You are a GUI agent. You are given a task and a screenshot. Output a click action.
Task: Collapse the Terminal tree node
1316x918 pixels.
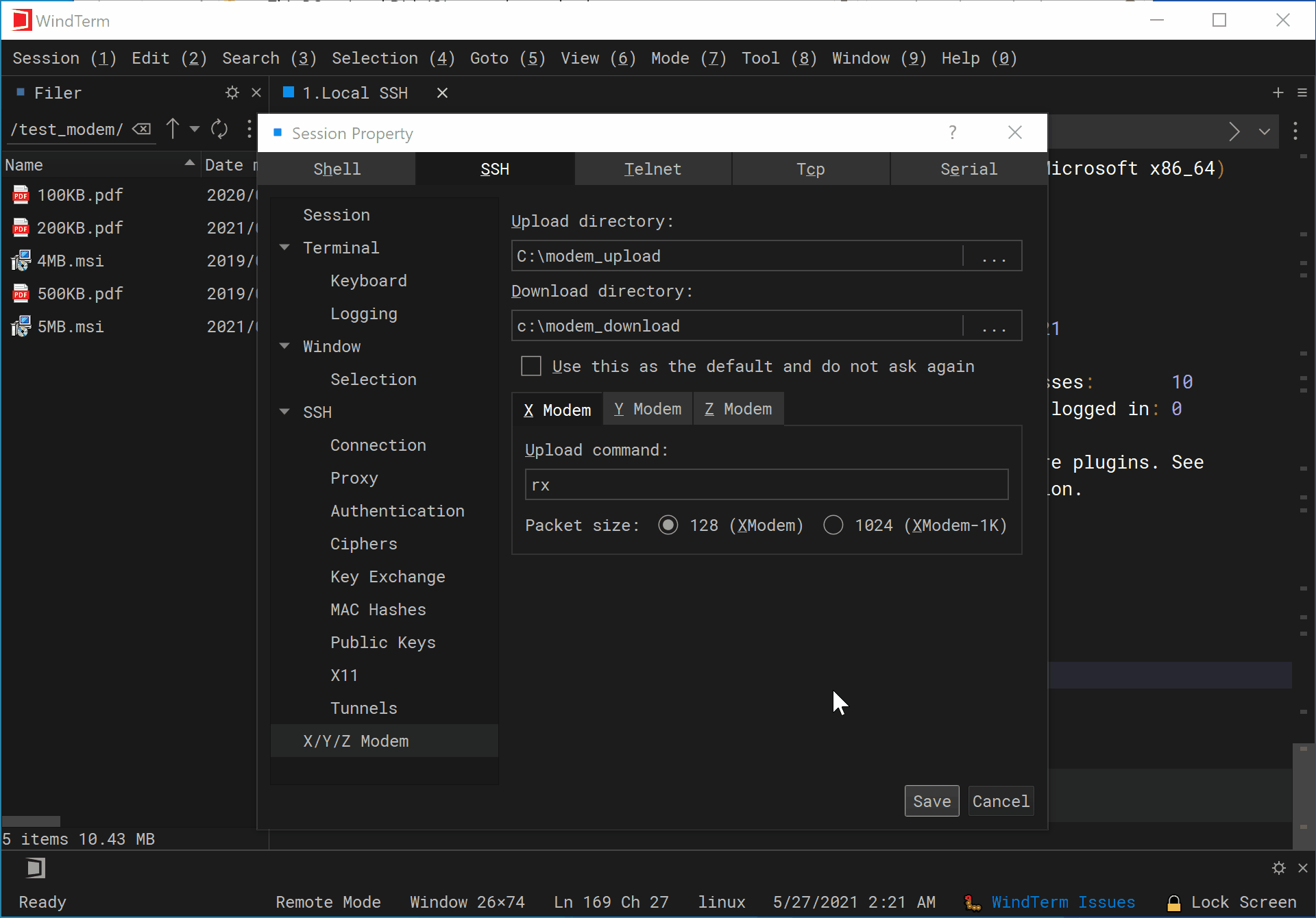pos(285,247)
